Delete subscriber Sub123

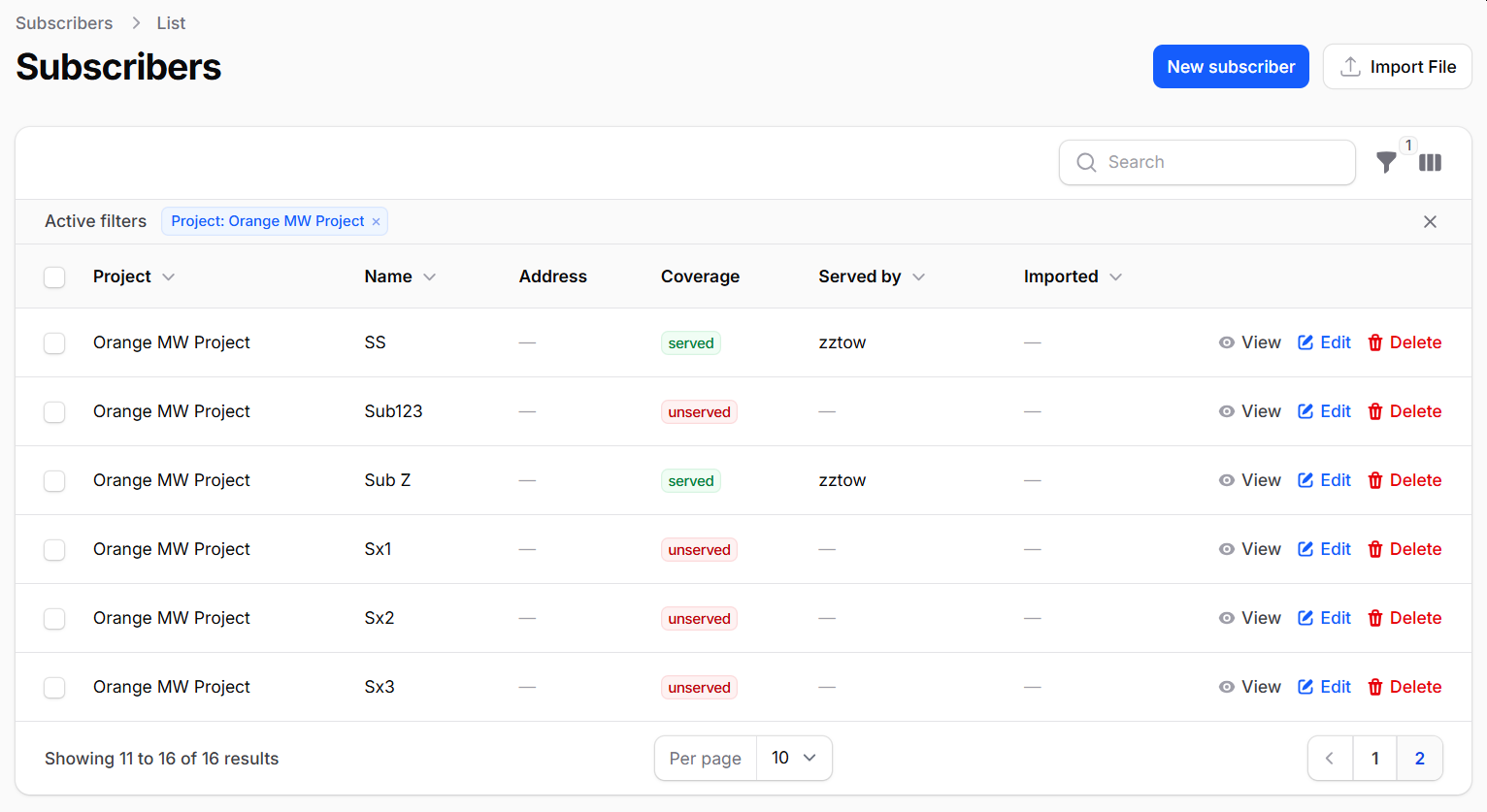click(x=1404, y=411)
